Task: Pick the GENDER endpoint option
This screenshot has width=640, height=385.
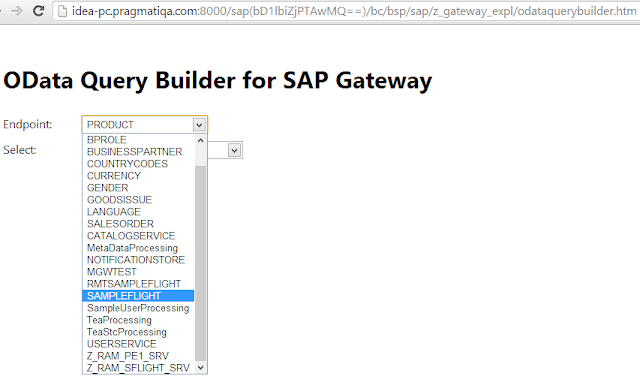Action: click(138, 188)
